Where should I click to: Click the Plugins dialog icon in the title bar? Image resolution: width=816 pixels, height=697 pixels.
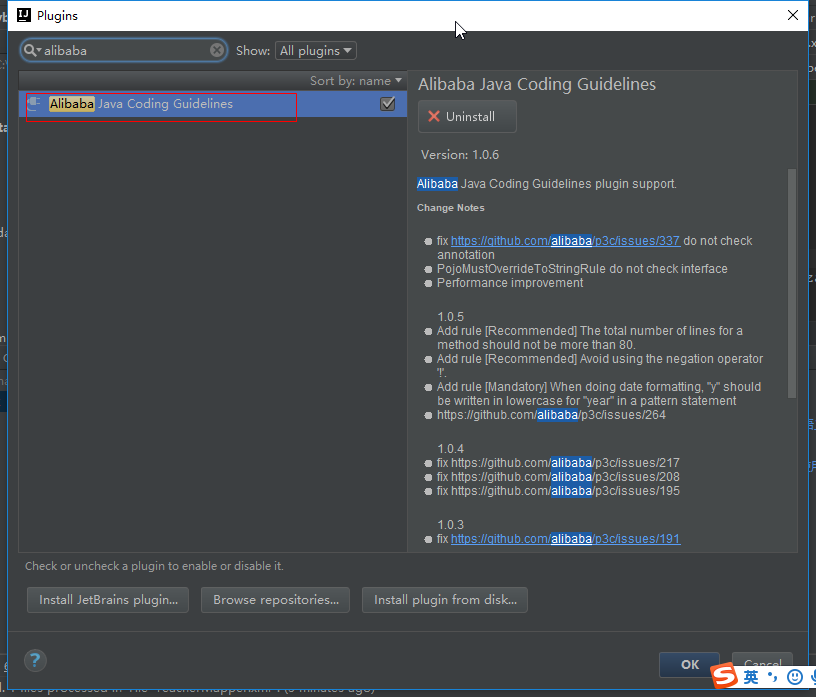click(22, 14)
